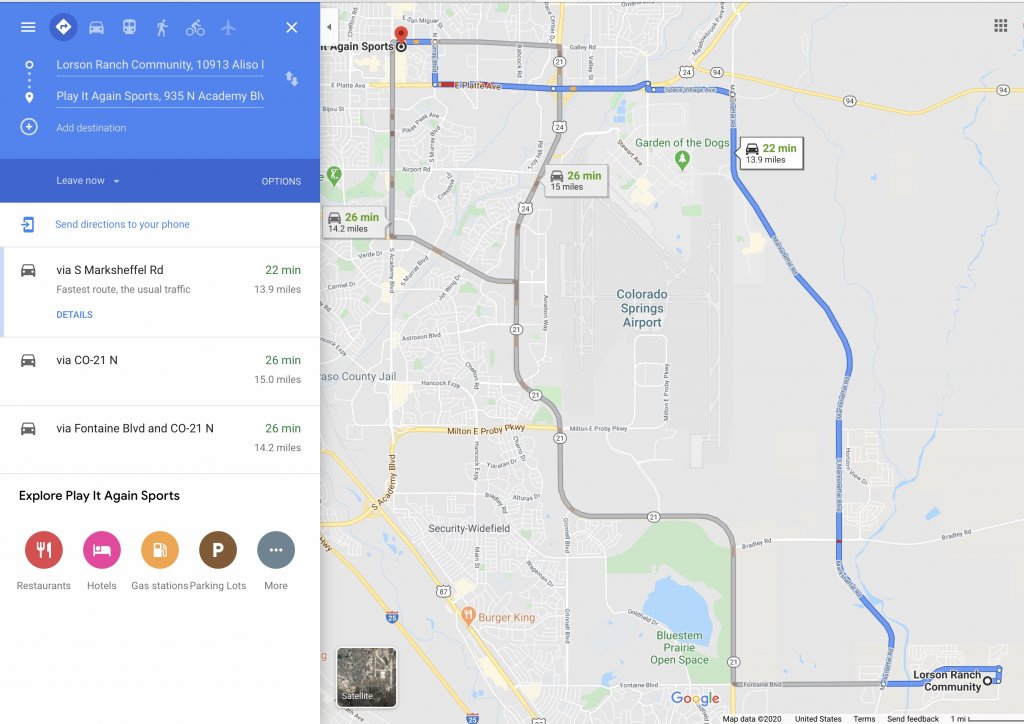Image resolution: width=1024 pixels, height=724 pixels.
Task: Select walking travel mode icon
Action: pos(162,27)
